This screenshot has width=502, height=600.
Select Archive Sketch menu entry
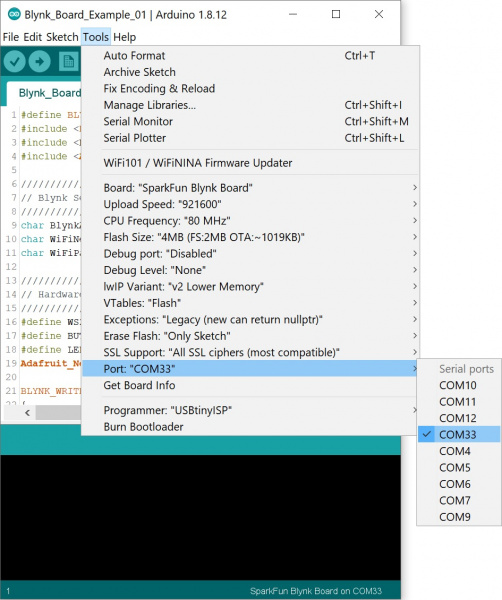(251, 72)
